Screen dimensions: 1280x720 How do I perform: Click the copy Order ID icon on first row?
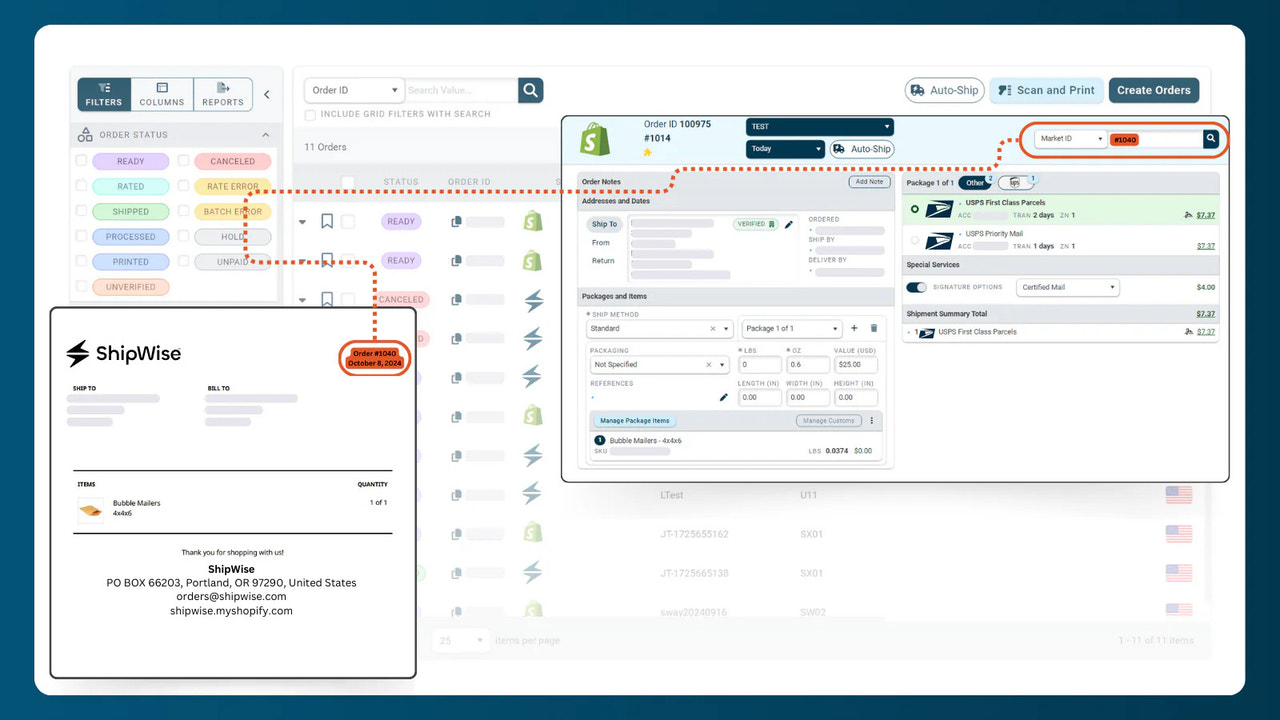coord(458,220)
